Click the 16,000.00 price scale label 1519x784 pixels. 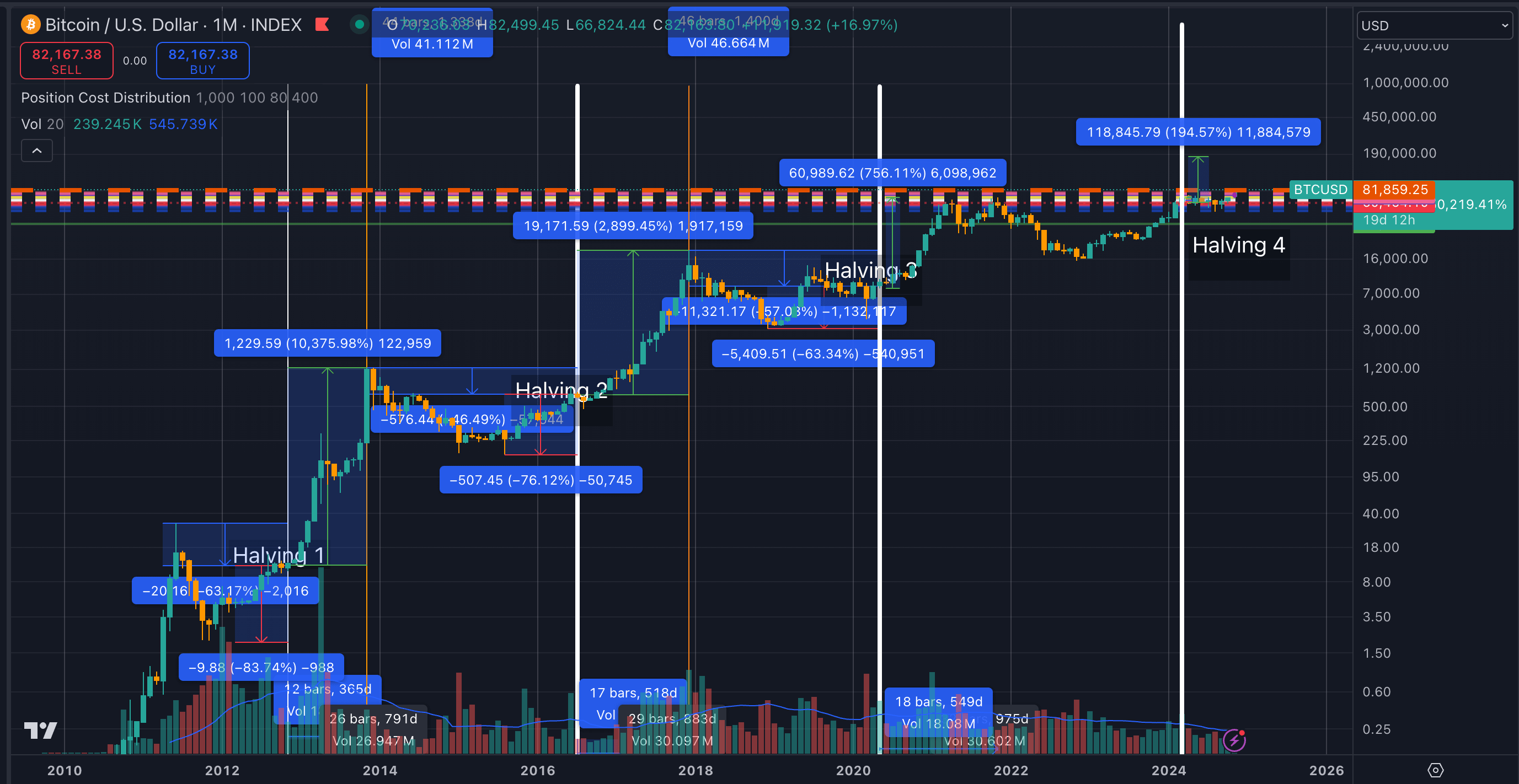pyautogui.click(x=1396, y=258)
